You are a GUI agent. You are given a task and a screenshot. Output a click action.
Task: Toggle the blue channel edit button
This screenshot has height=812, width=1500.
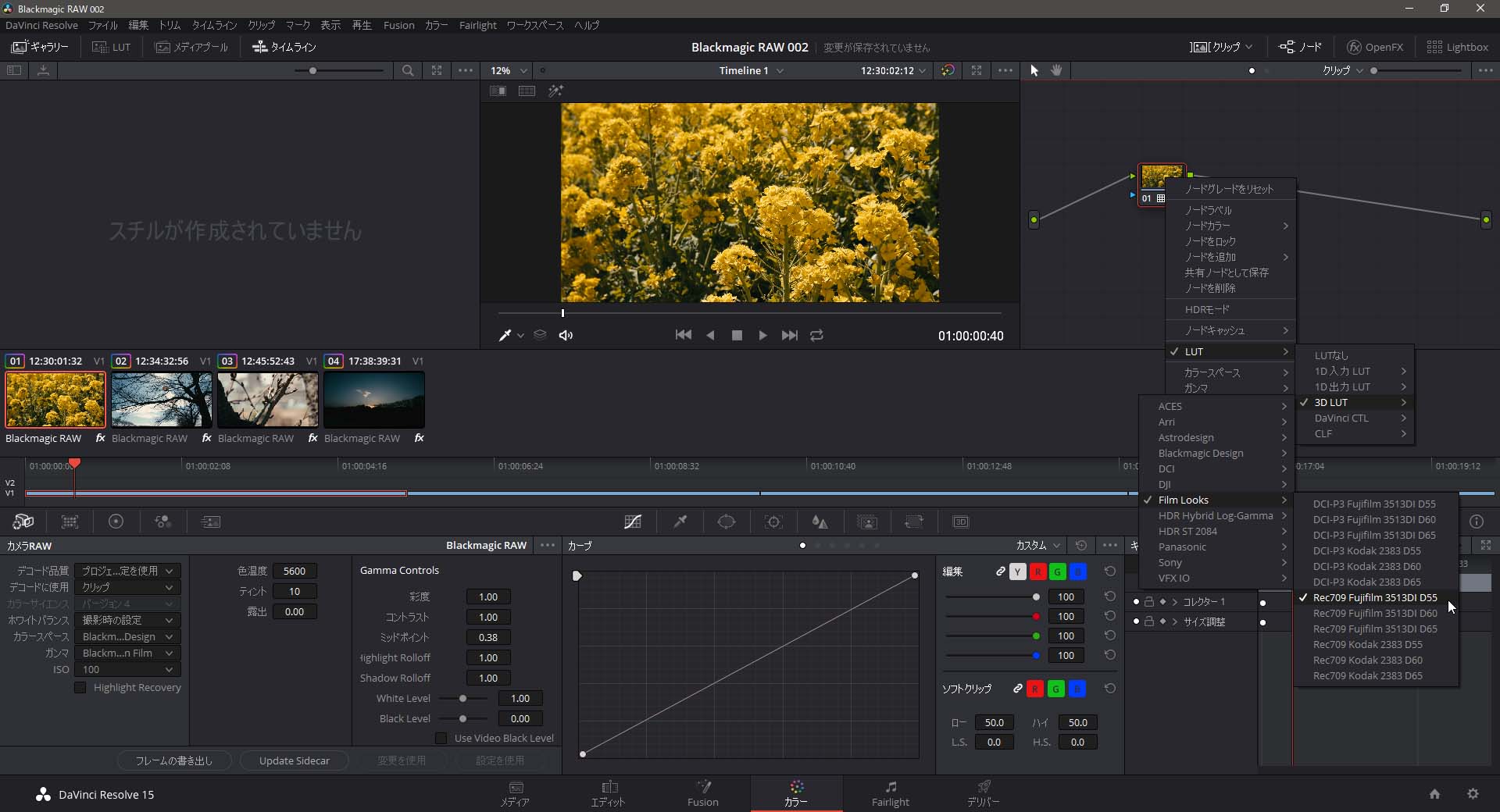tap(1077, 572)
